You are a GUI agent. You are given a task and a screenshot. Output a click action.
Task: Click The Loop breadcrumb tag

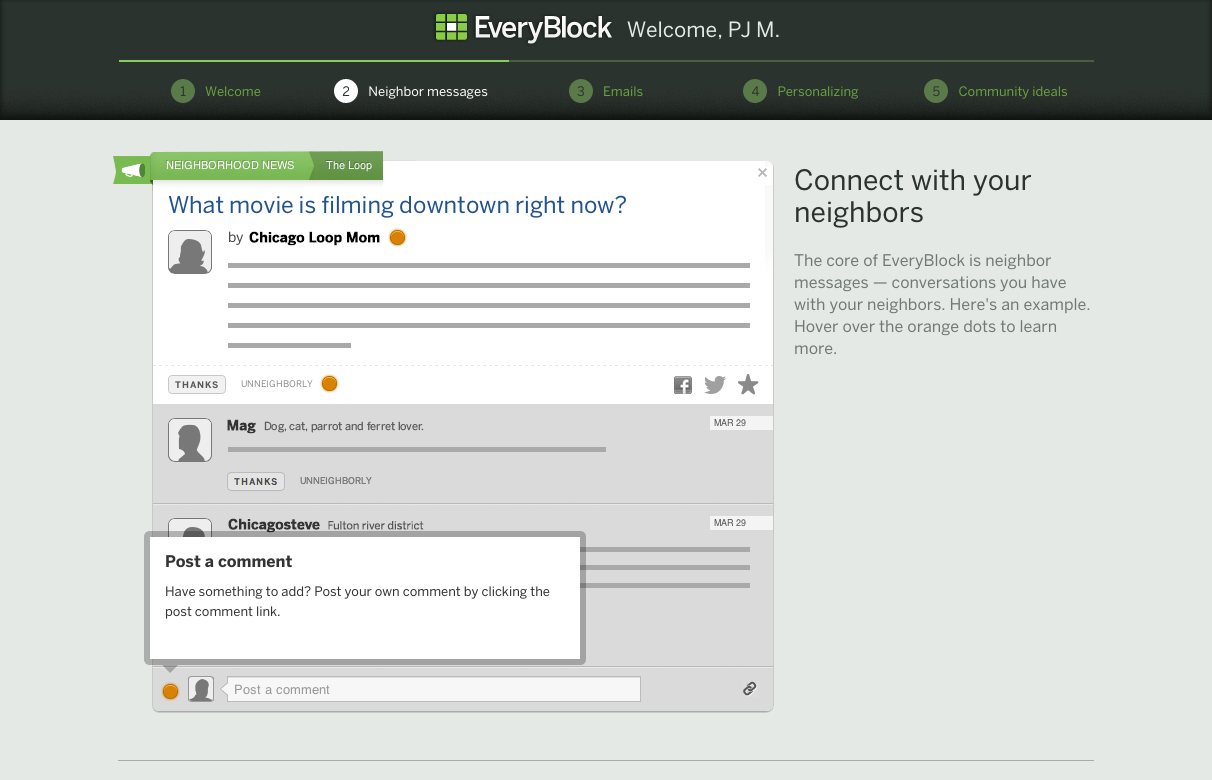point(349,166)
